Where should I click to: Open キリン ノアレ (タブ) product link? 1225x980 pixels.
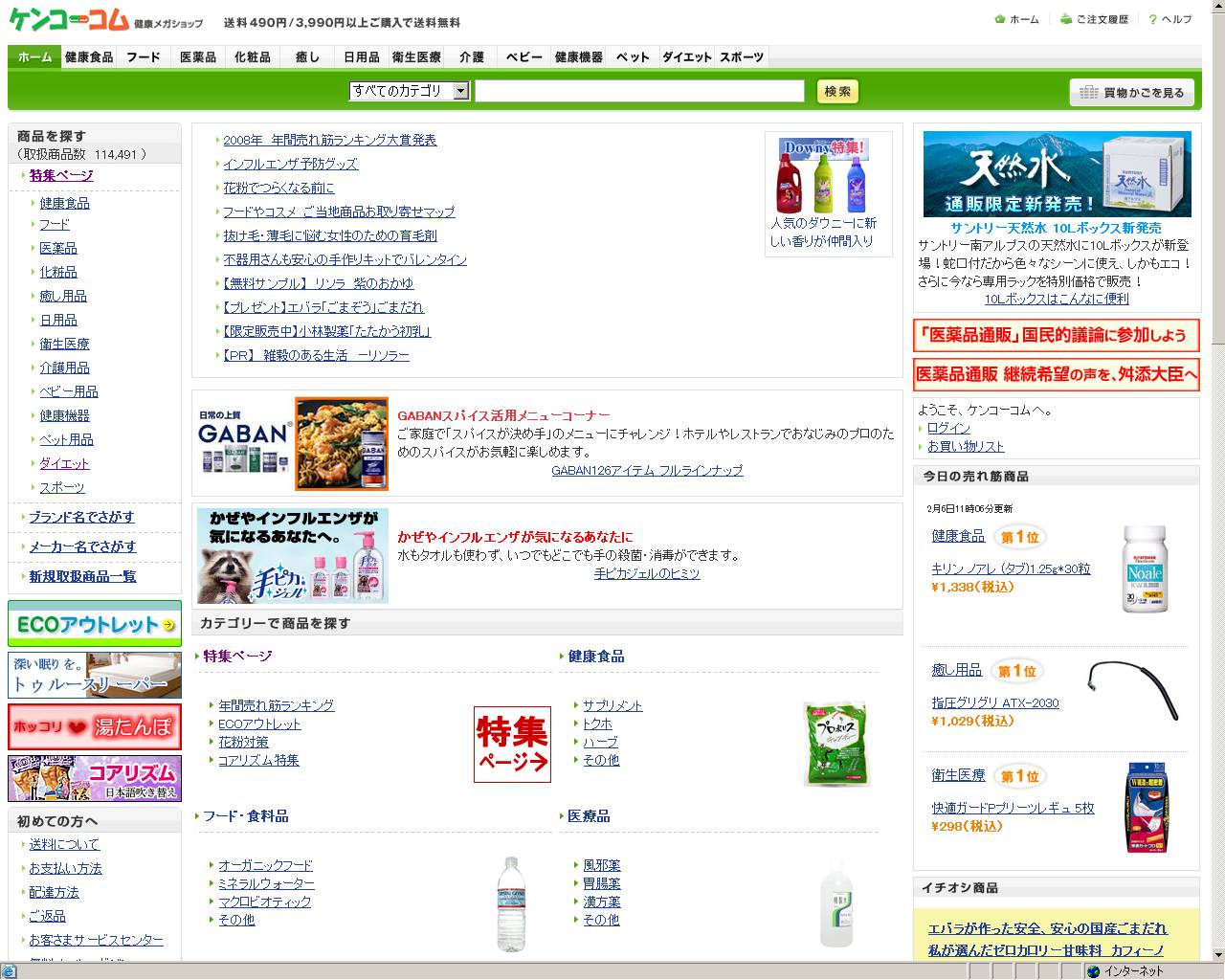(x=1011, y=568)
